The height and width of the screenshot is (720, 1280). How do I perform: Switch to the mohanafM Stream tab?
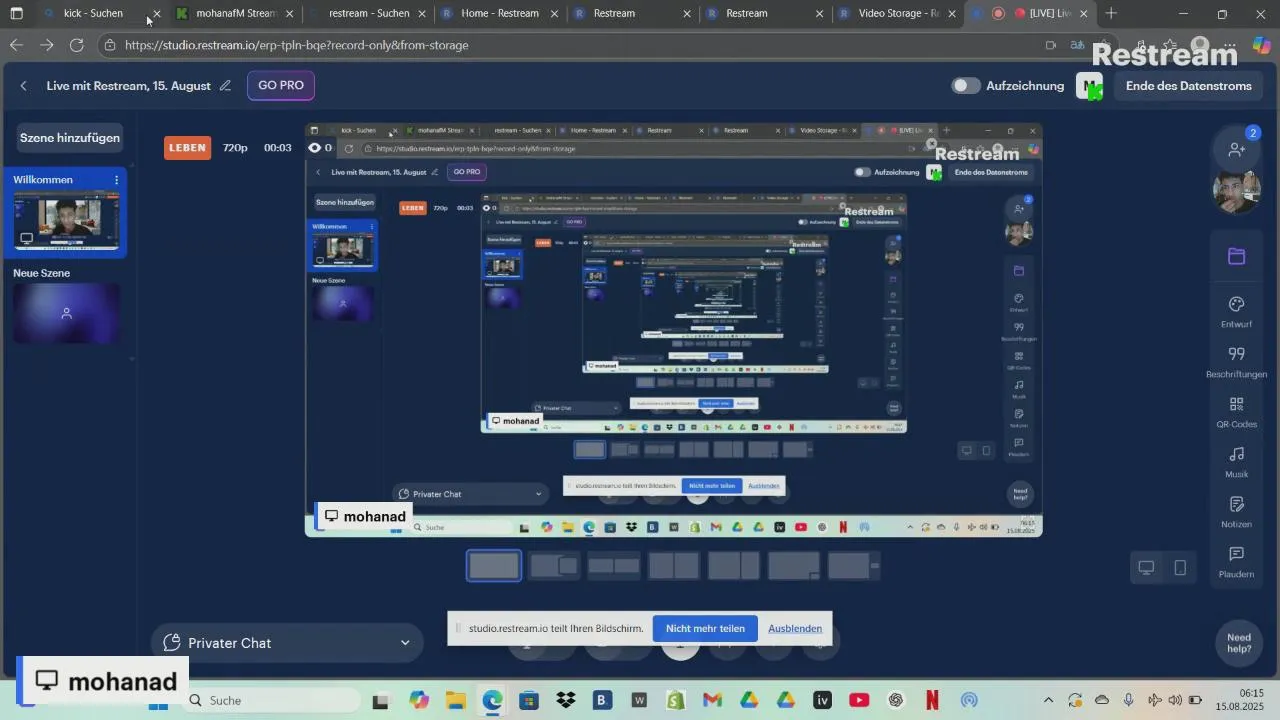point(234,14)
